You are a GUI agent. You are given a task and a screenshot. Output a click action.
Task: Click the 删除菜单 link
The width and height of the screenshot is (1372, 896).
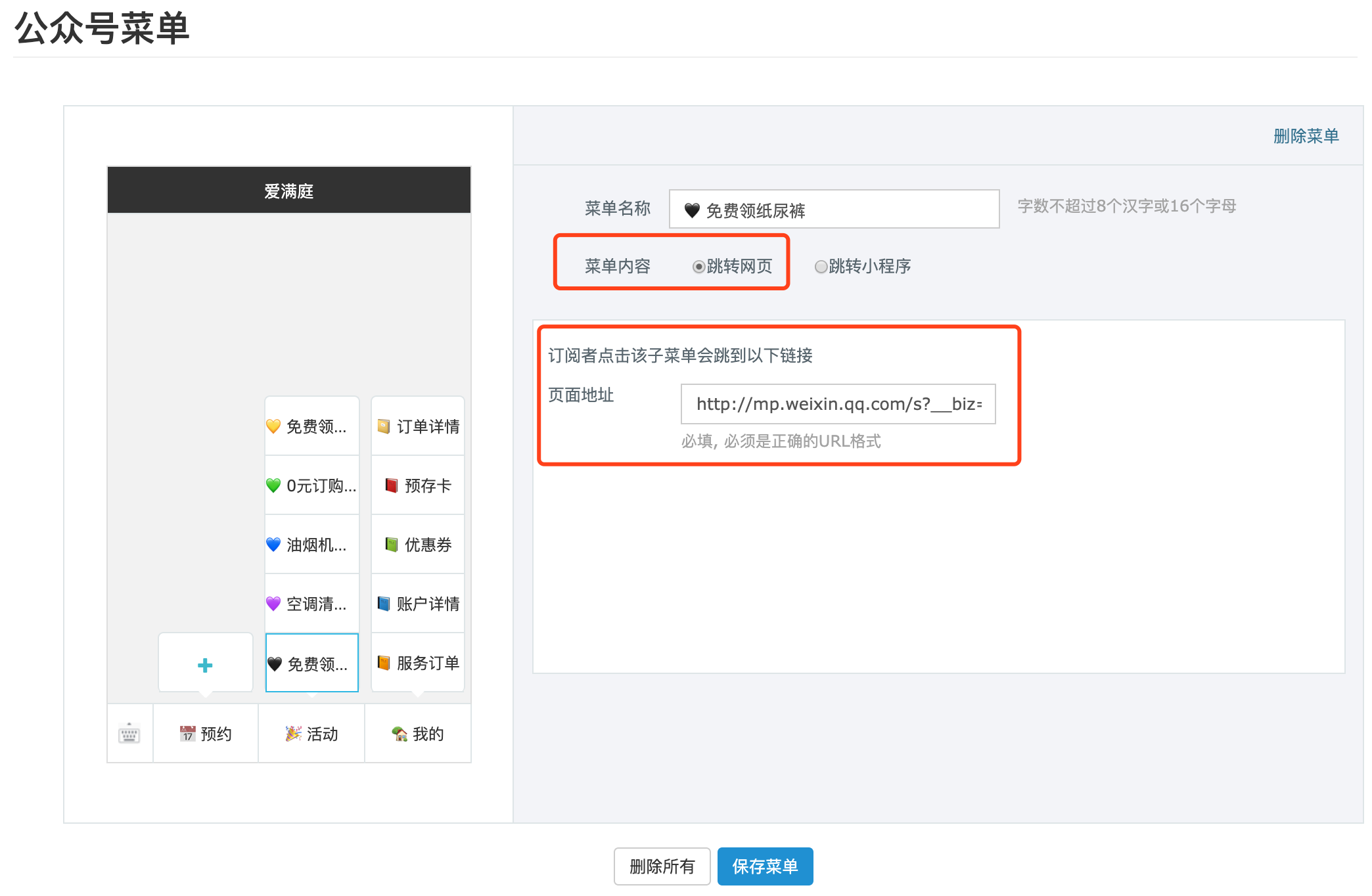coord(1306,136)
